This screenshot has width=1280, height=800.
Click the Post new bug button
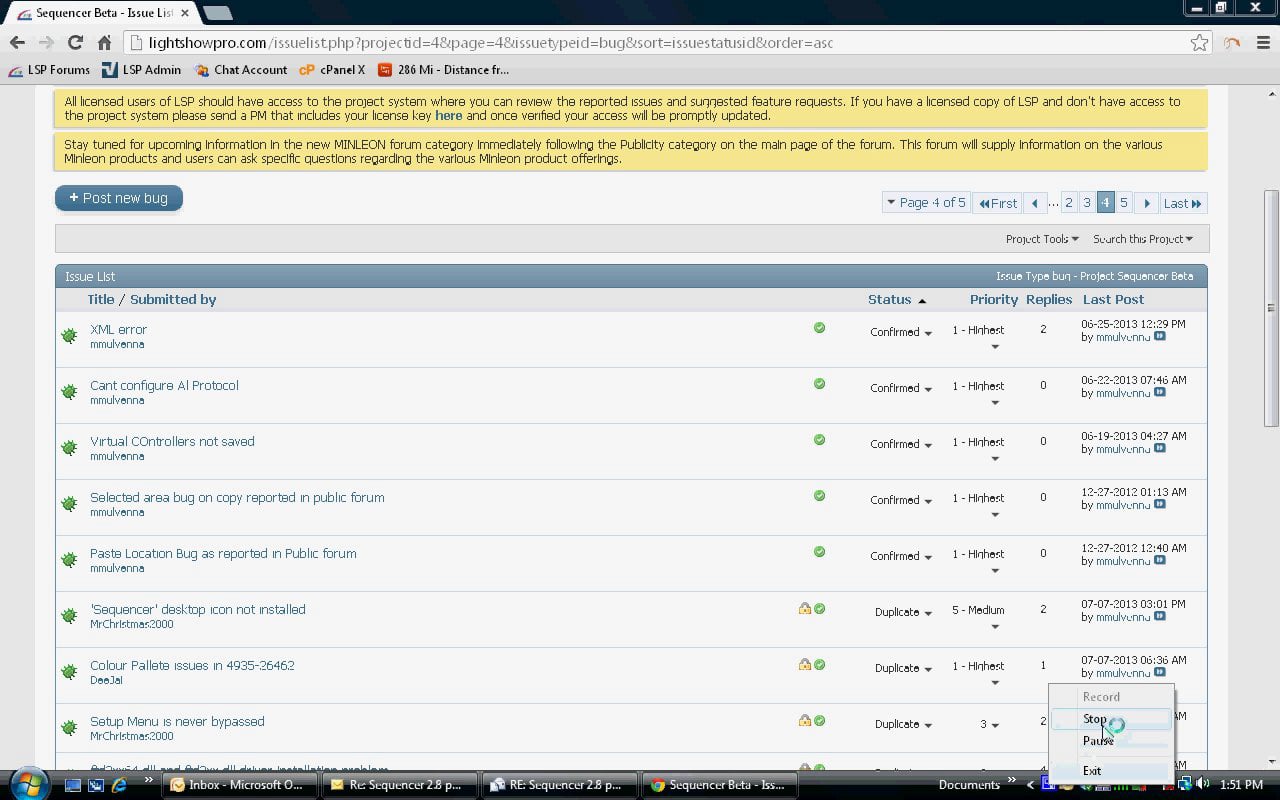pos(119,198)
